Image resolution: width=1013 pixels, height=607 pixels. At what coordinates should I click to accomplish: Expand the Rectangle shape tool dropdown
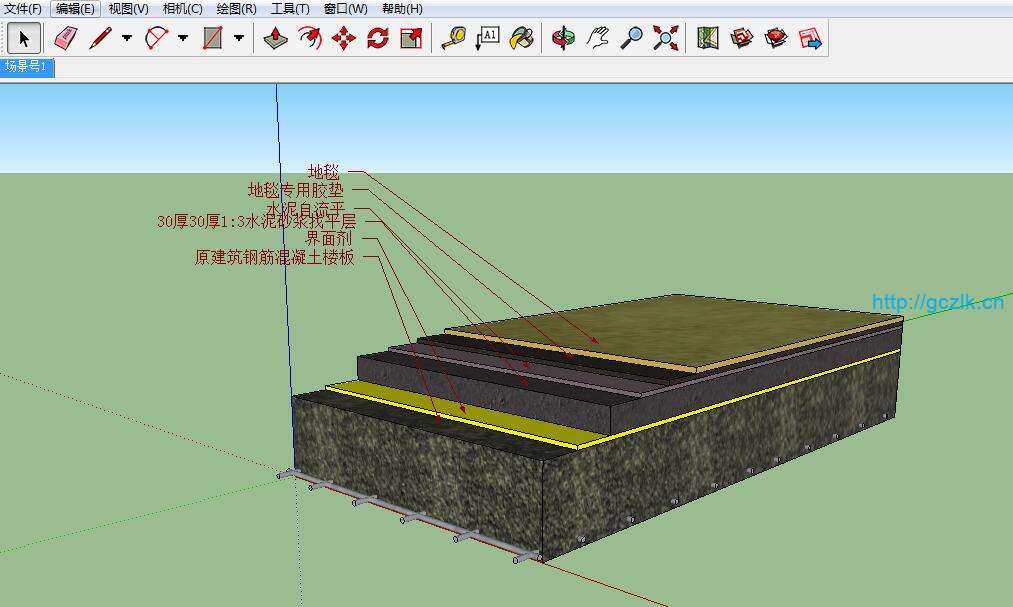point(239,39)
